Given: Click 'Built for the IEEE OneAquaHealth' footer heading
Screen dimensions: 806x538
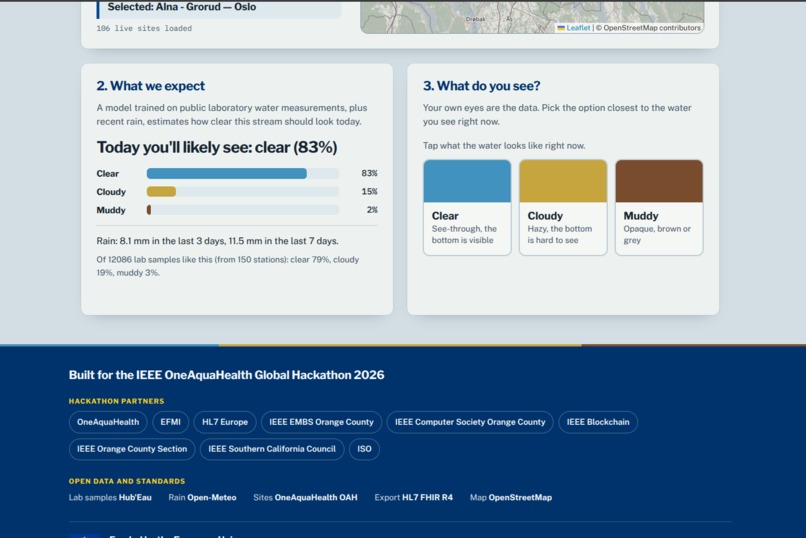Looking at the screenshot, I should [227, 375].
